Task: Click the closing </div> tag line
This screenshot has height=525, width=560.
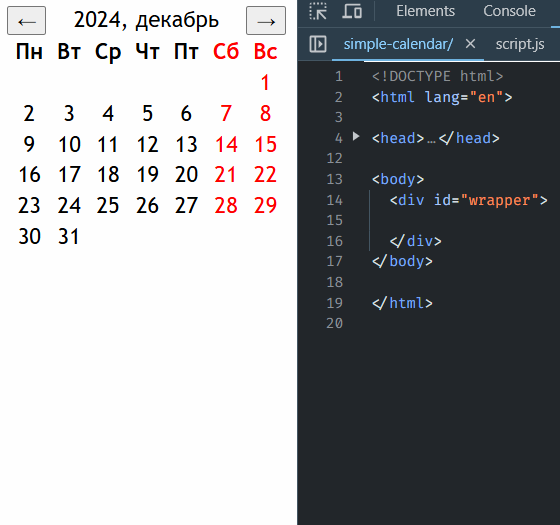Action: coord(415,241)
